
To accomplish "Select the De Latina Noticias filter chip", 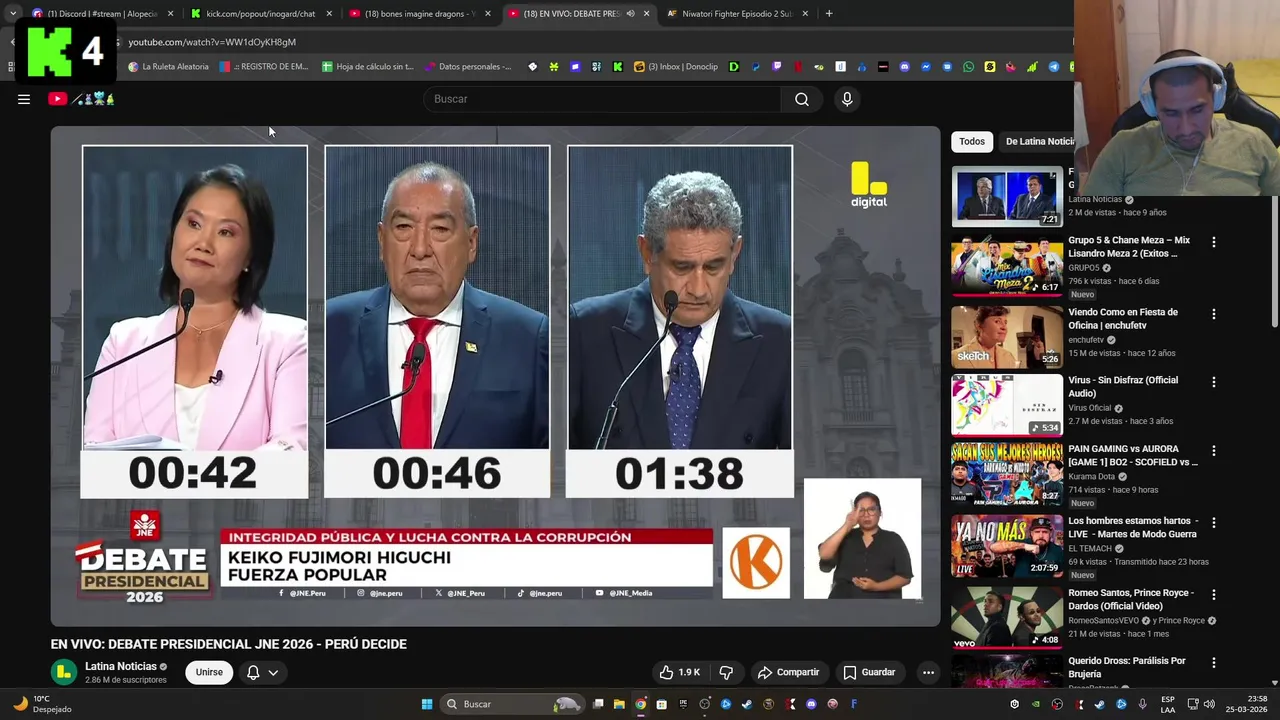I will [x=1038, y=141].
